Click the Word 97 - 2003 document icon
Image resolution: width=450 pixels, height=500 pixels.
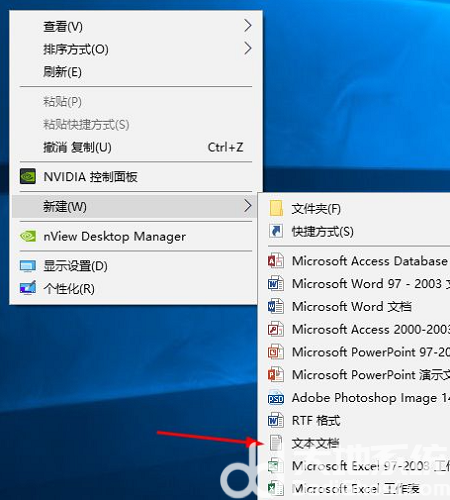(276, 284)
